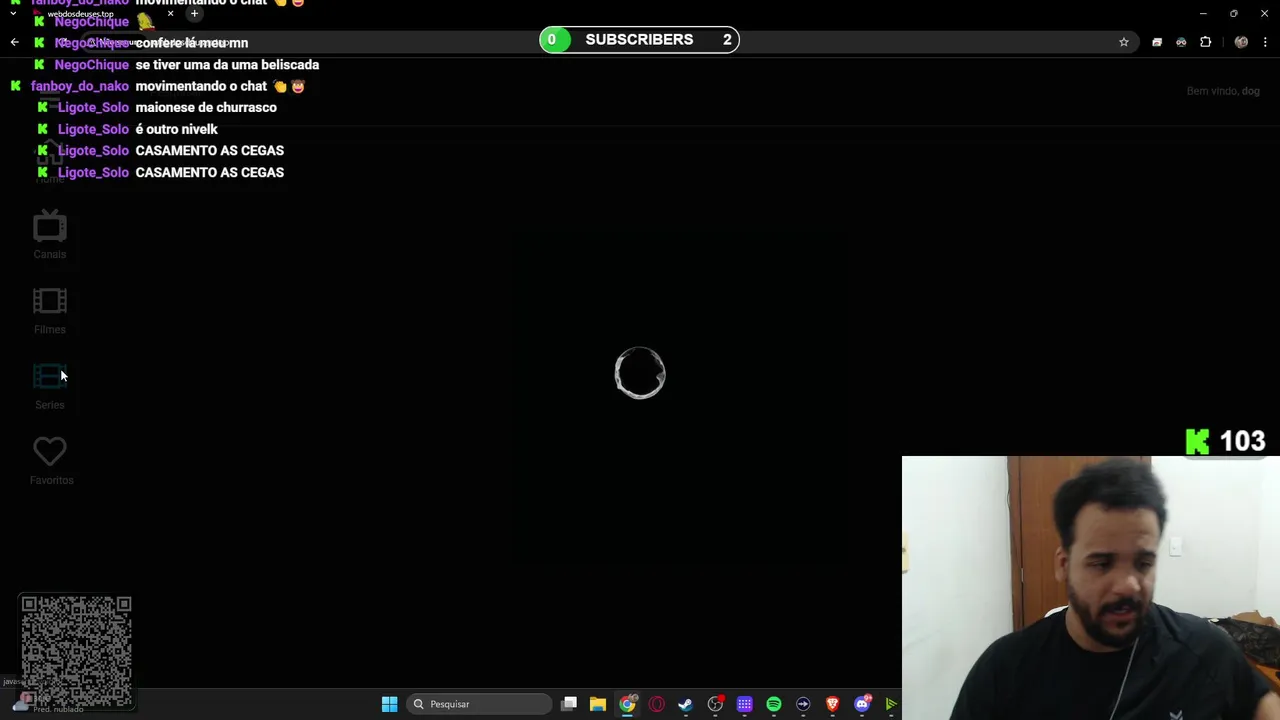
Task: Go back with the browser back arrow
Action: pyautogui.click(x=14, y=42)
